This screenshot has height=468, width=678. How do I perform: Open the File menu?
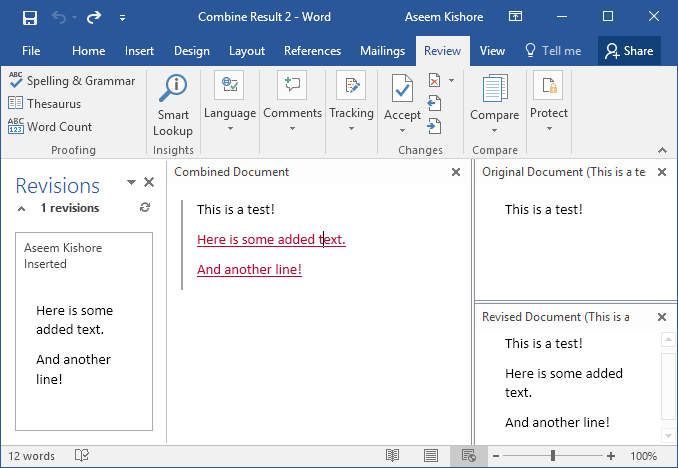pyautogui.click(x=31, y=51)
